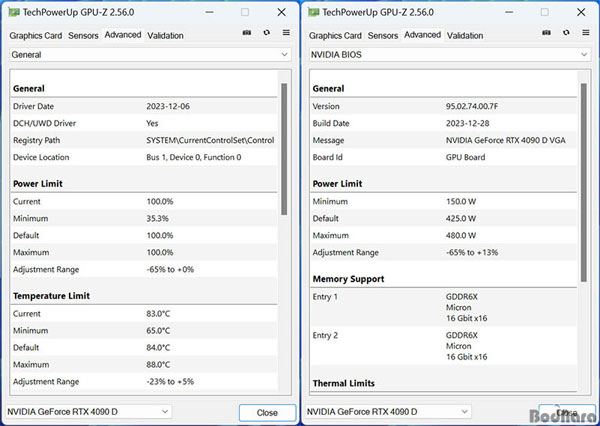Select Advanced tab in right window
The width and height of the screenshot is (600, 426).
tap(422, 35)
